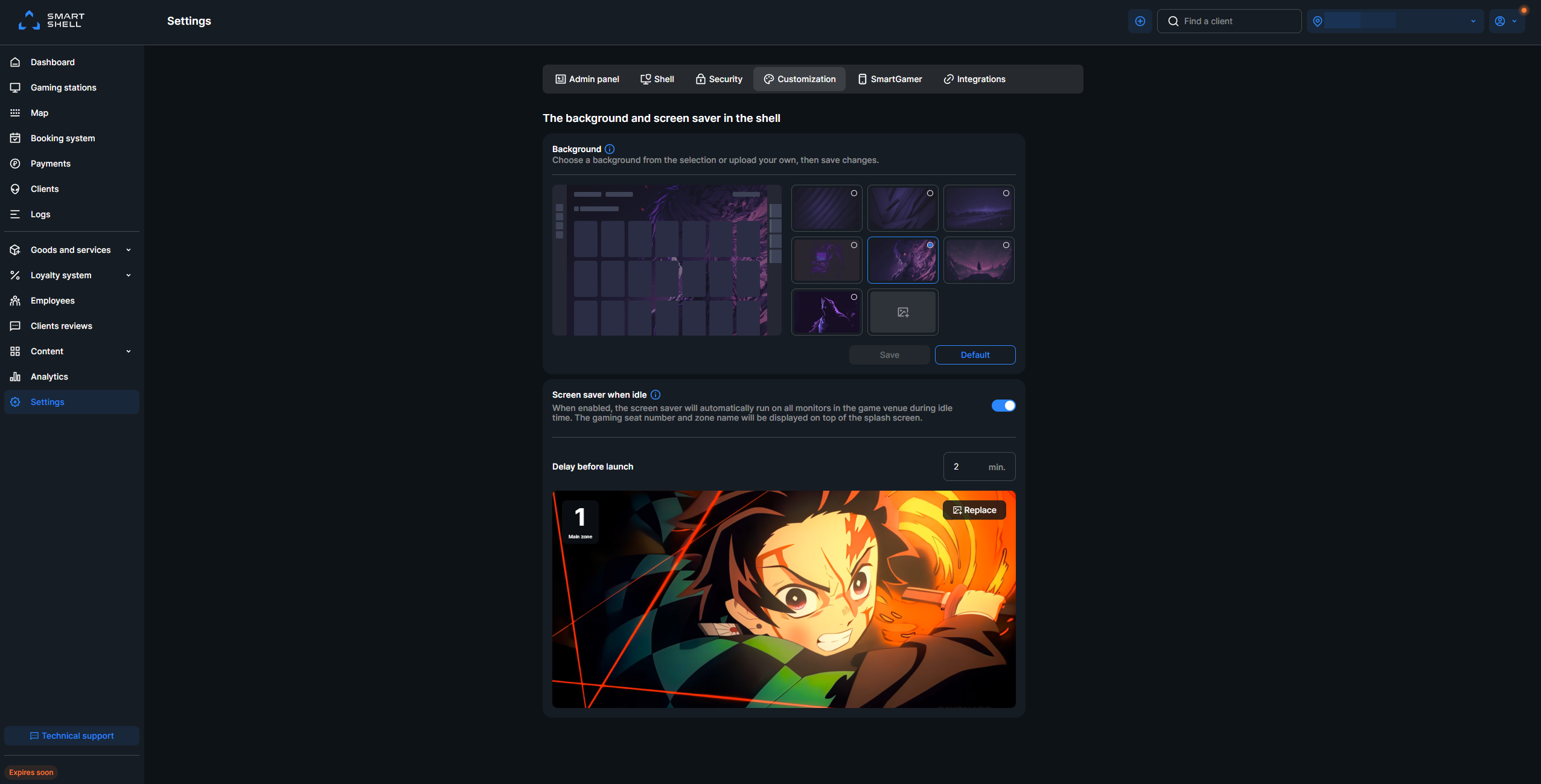The width and height of the screenshot is (1541, 784).
Task: Expand Content submenu
Action: coord(129,351)
